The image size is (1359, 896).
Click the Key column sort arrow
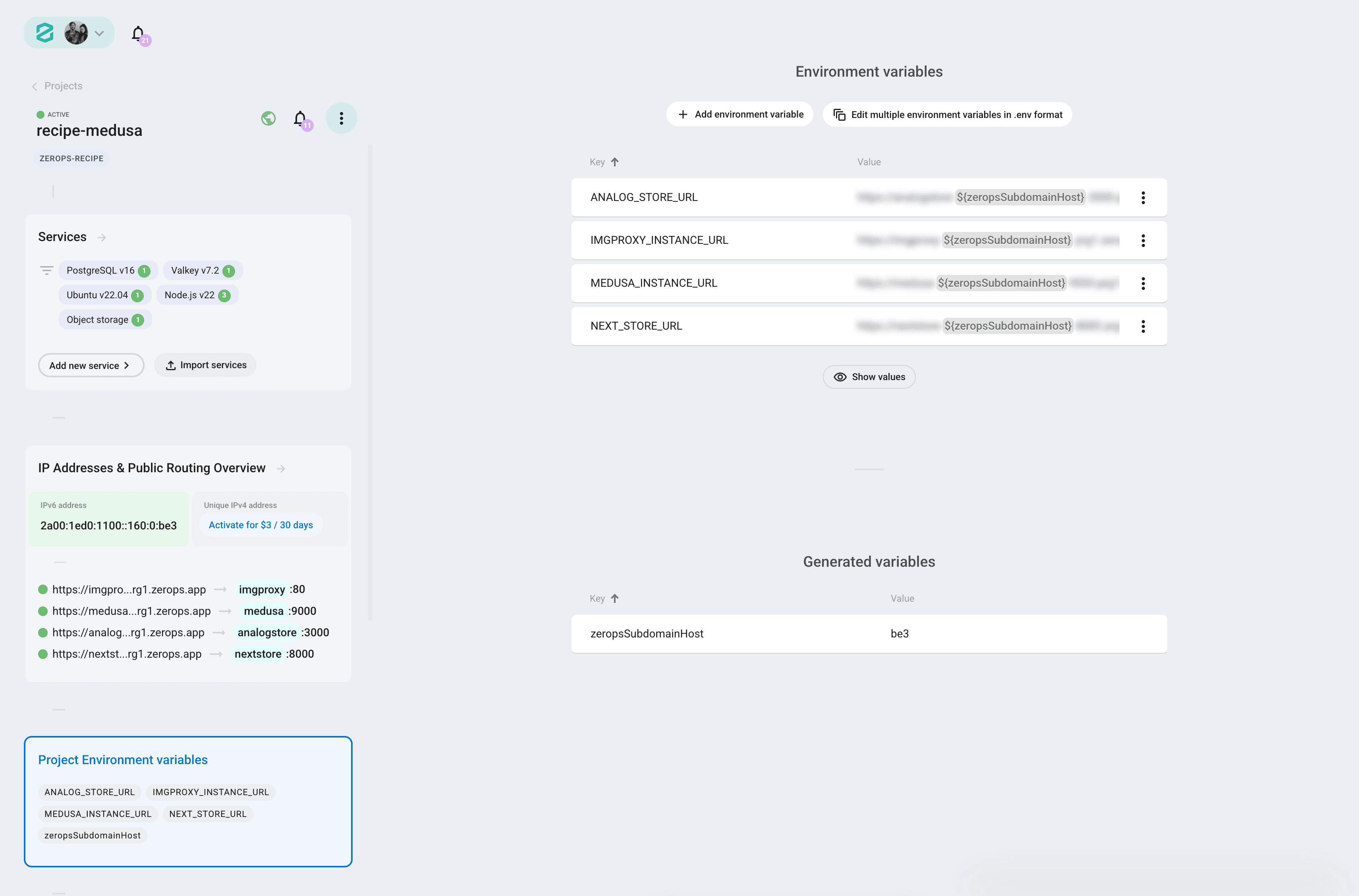(x=615, y=162)
